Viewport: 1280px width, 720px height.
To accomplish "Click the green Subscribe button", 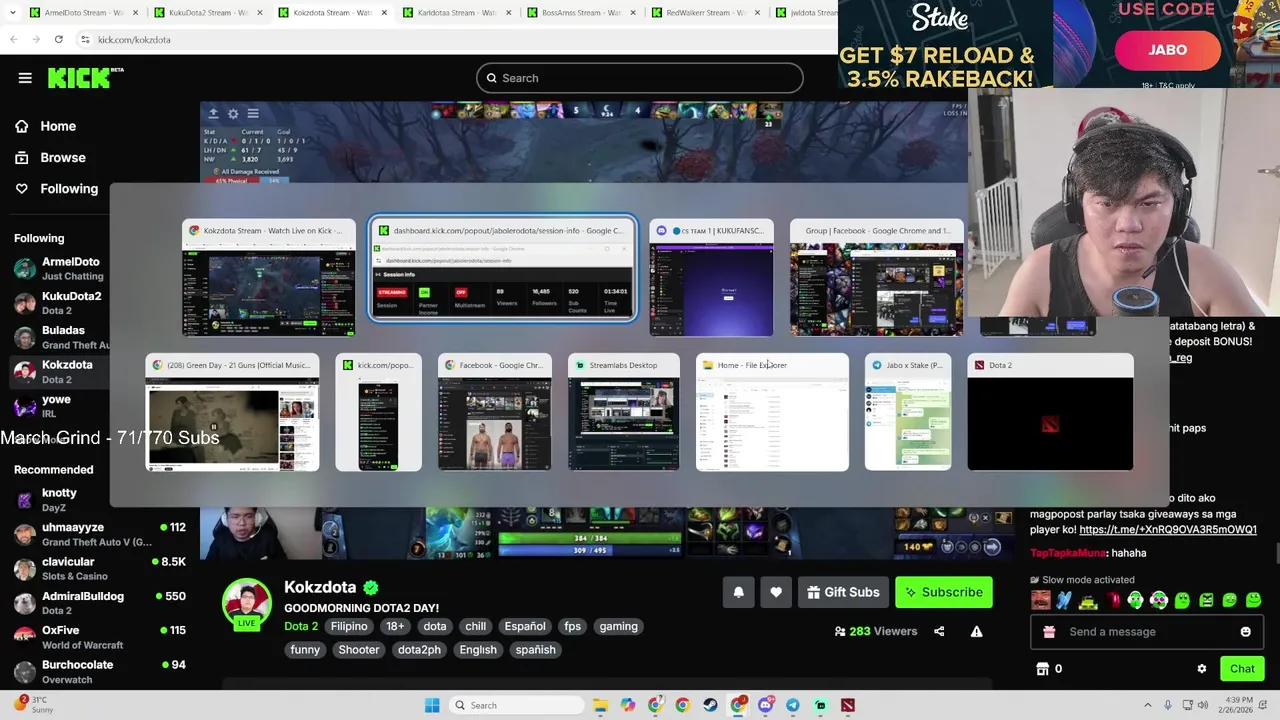I will click(944, 592).
